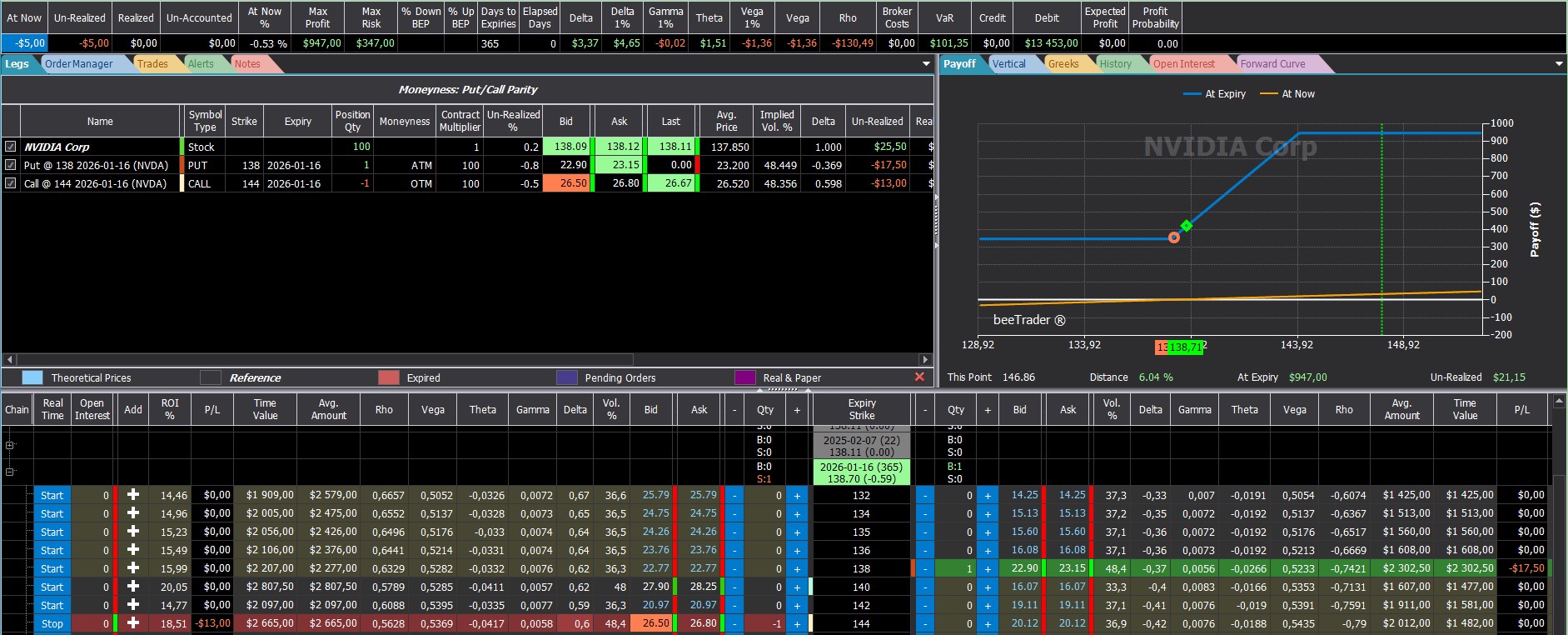Click the red Stop button for strike 144
Screen dimensions: 1568x635
point(52,623)
